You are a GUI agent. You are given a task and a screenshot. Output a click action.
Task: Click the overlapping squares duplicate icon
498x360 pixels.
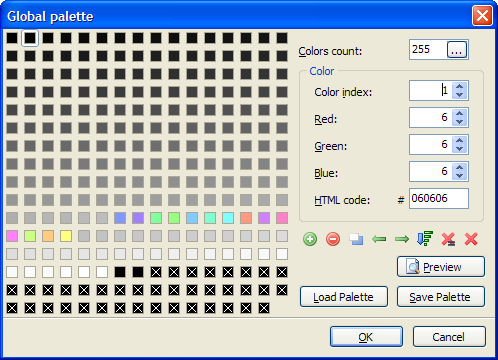[356, 239]
